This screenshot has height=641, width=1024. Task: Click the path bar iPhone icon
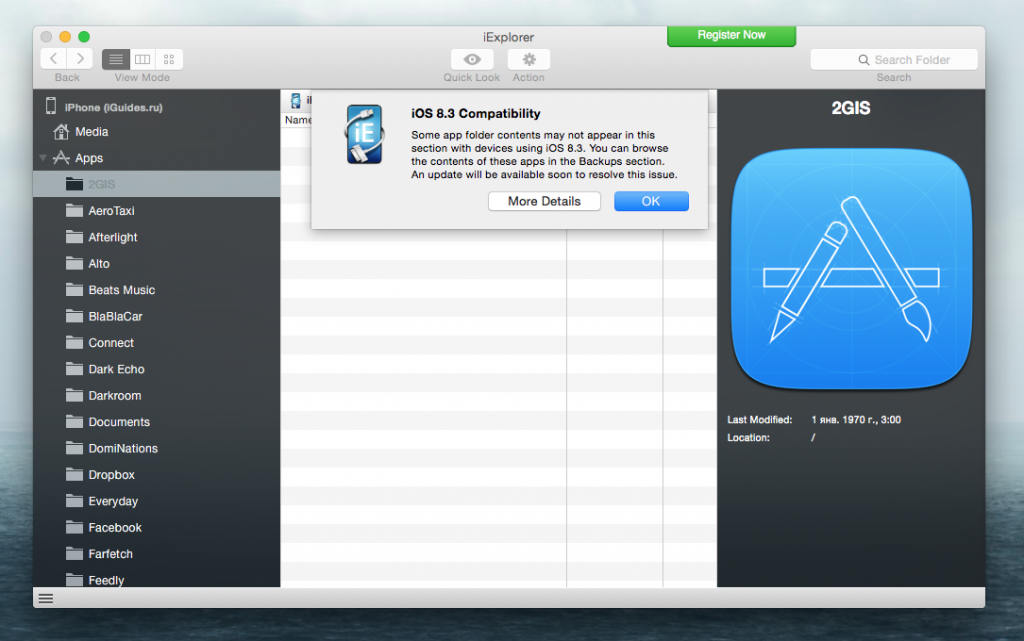[x=296, y=101]
